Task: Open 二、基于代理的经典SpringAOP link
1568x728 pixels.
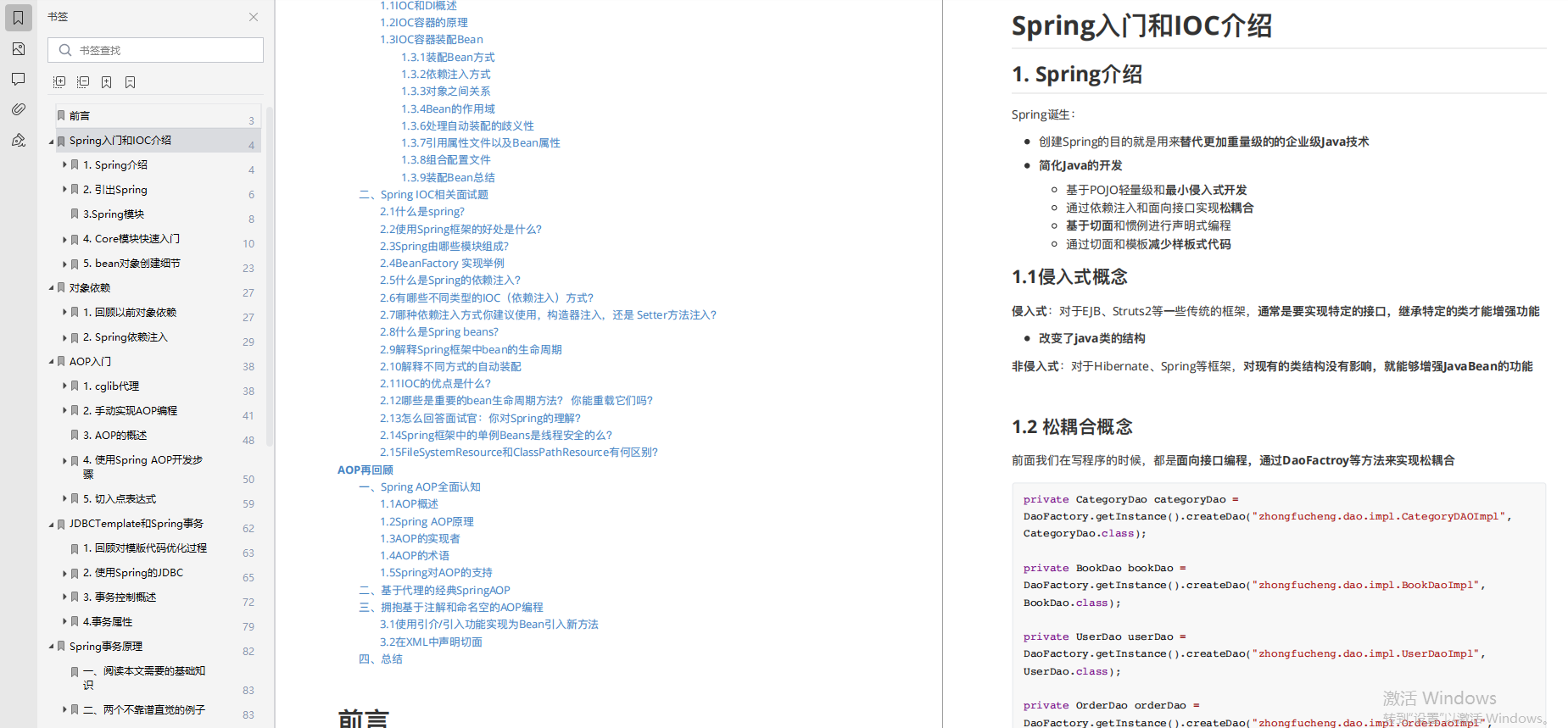Action: tap(434, 591)
